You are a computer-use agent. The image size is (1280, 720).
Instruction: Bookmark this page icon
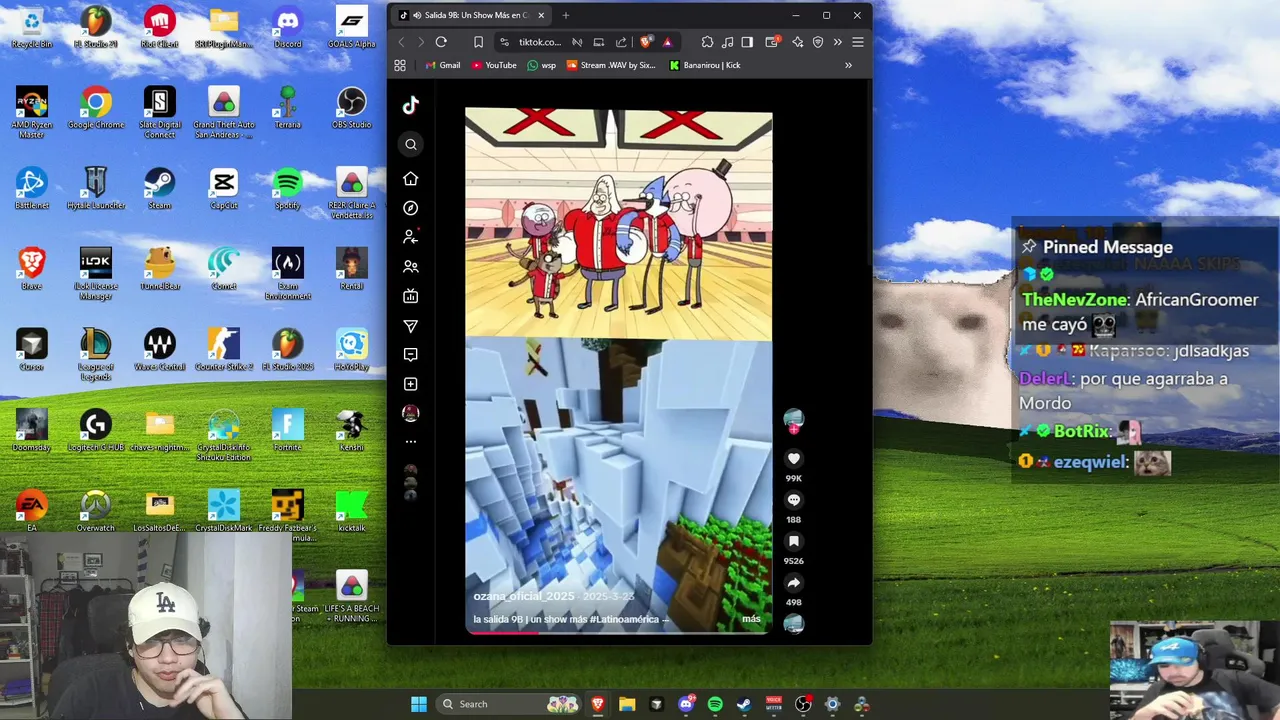click(x=478, y=42)
